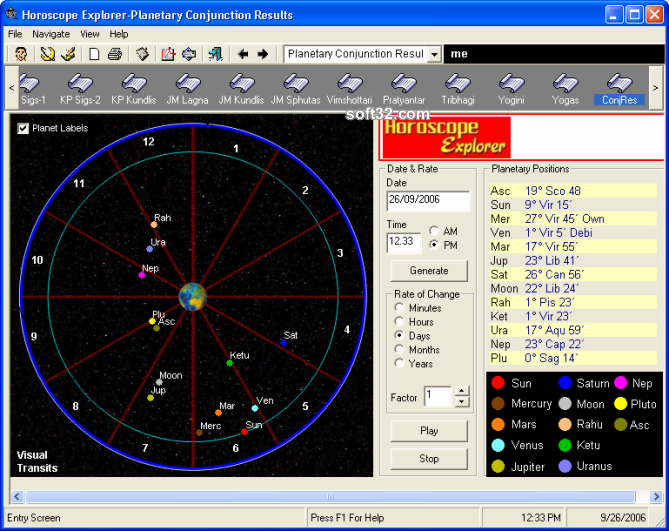
Task: Click the PDF export icon
Action: (x=168, y=54)
